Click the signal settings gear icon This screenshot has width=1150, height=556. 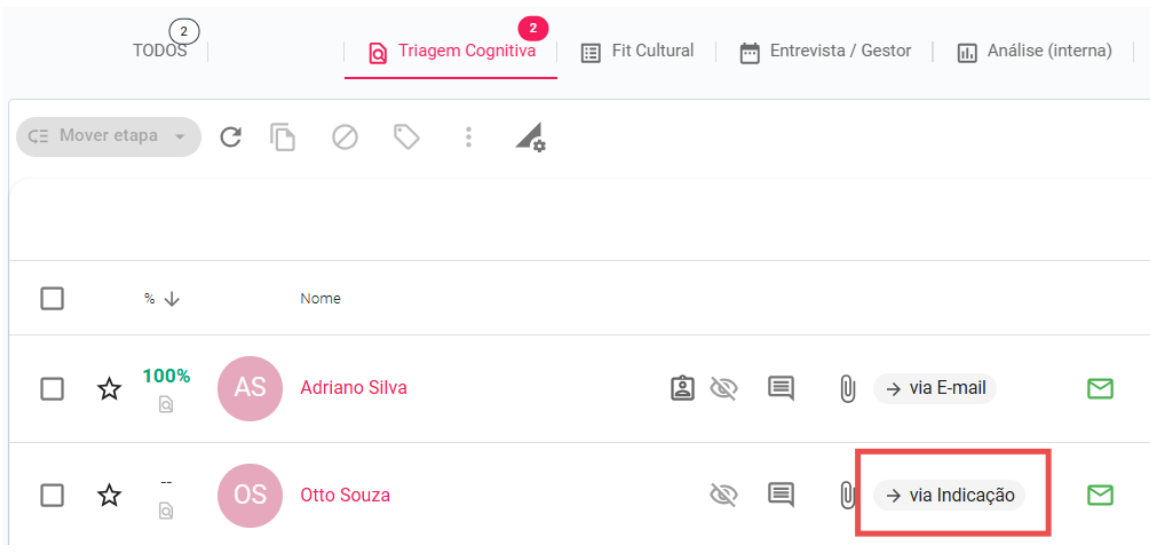tap(530, 137)
